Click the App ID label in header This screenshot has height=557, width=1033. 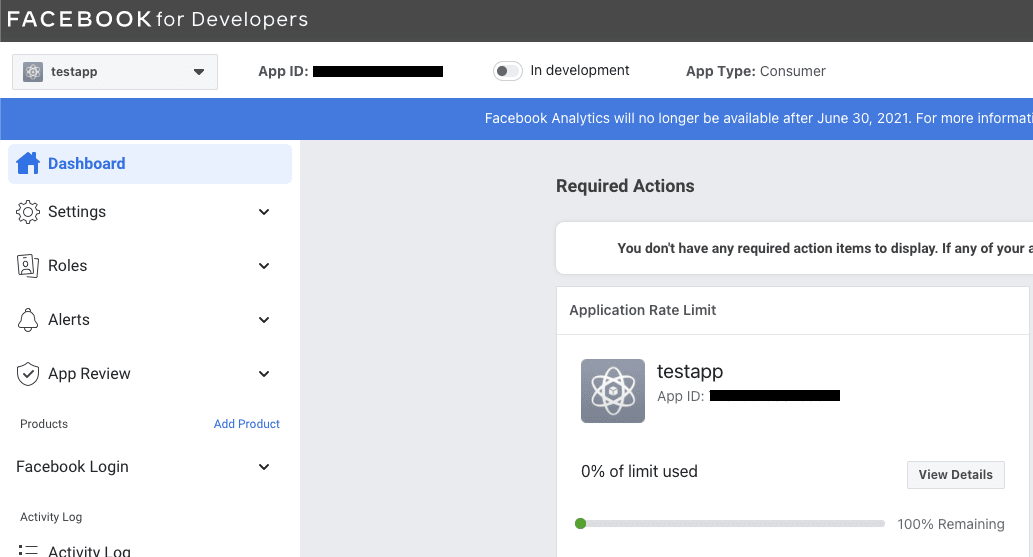[x=283, y=71]
